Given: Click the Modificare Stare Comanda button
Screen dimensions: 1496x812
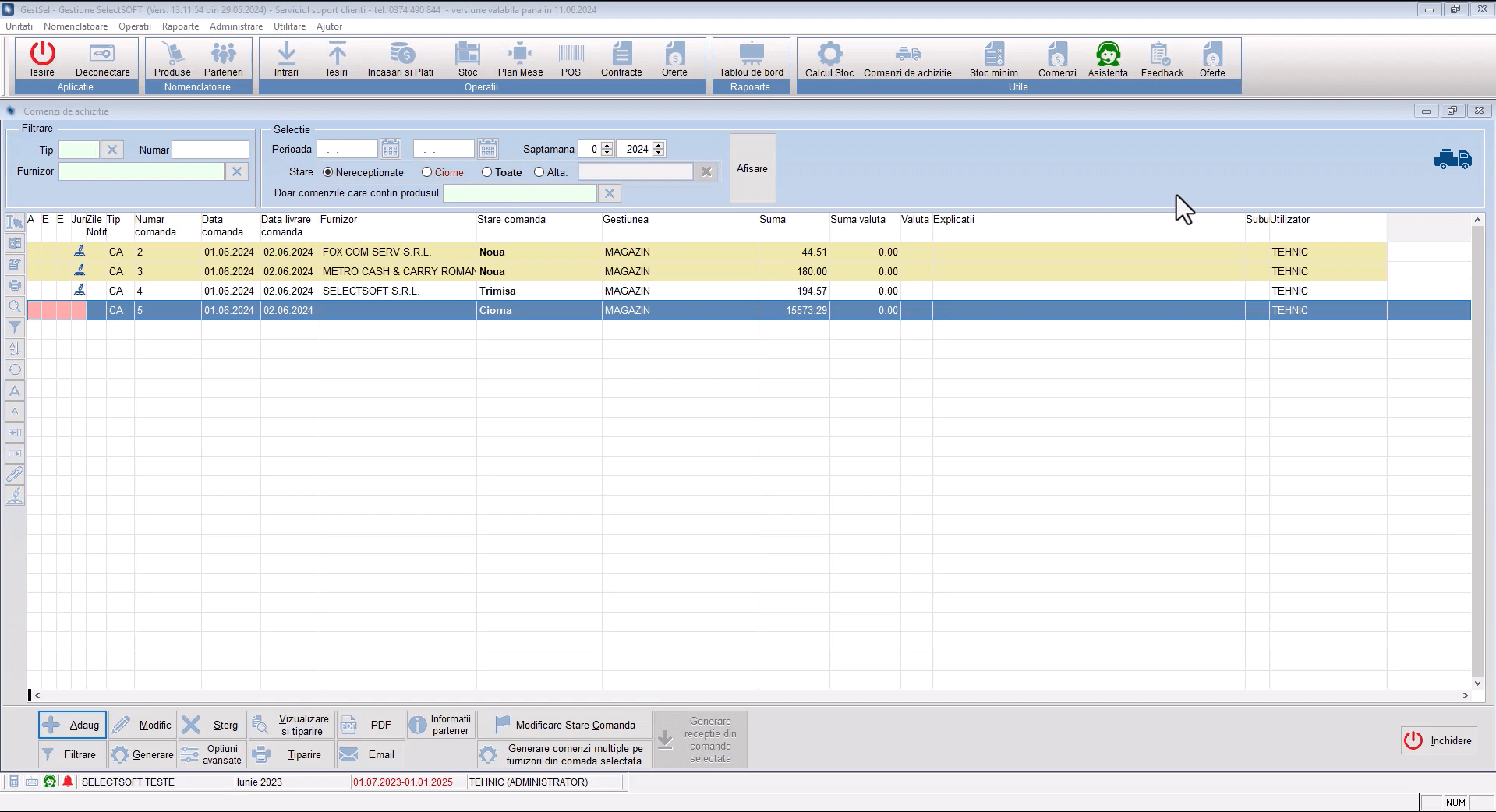Looking at the screenshot, I should tap(565, 725).
